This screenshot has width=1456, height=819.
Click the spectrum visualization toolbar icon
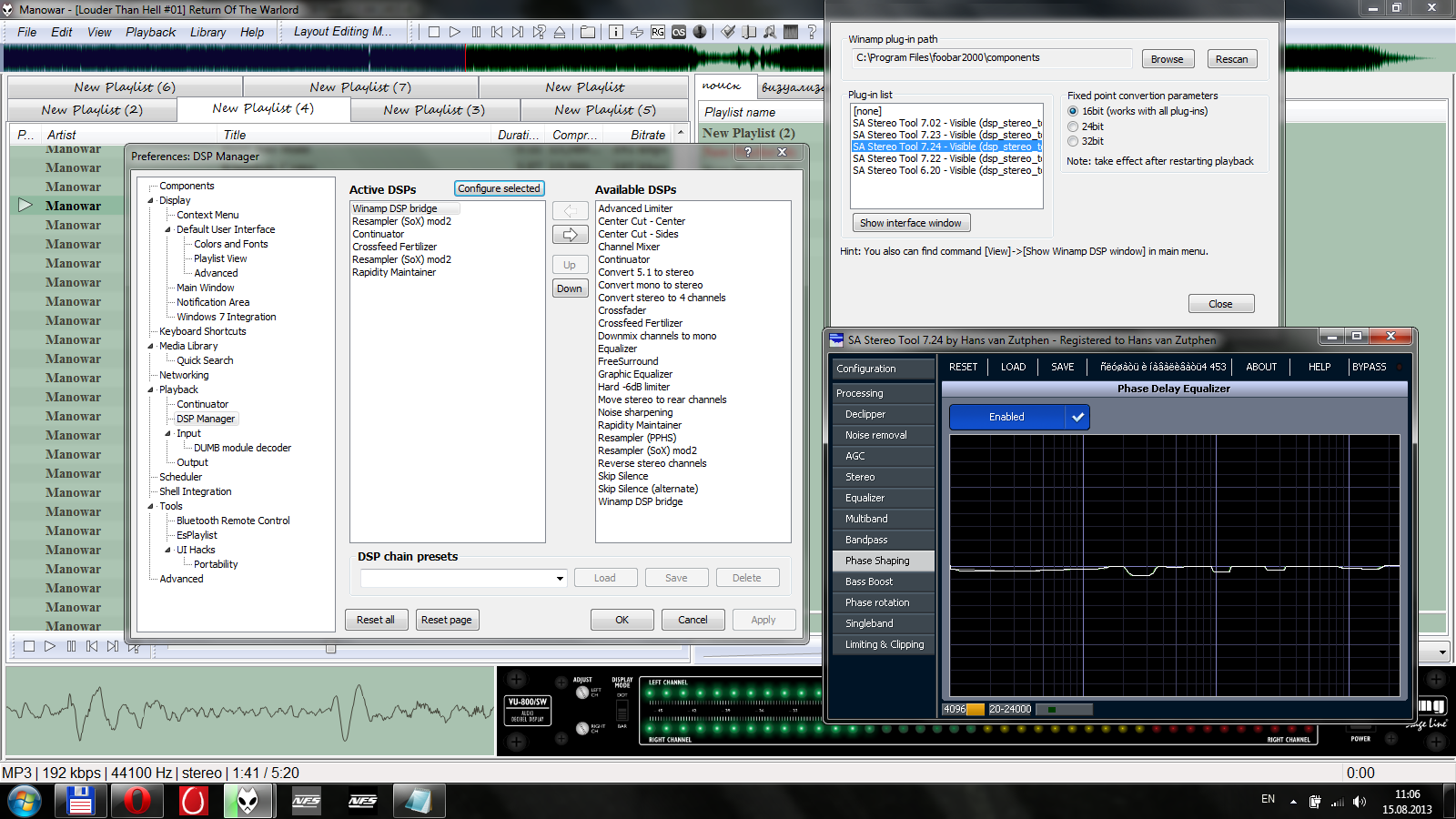(x=791, y=32)
